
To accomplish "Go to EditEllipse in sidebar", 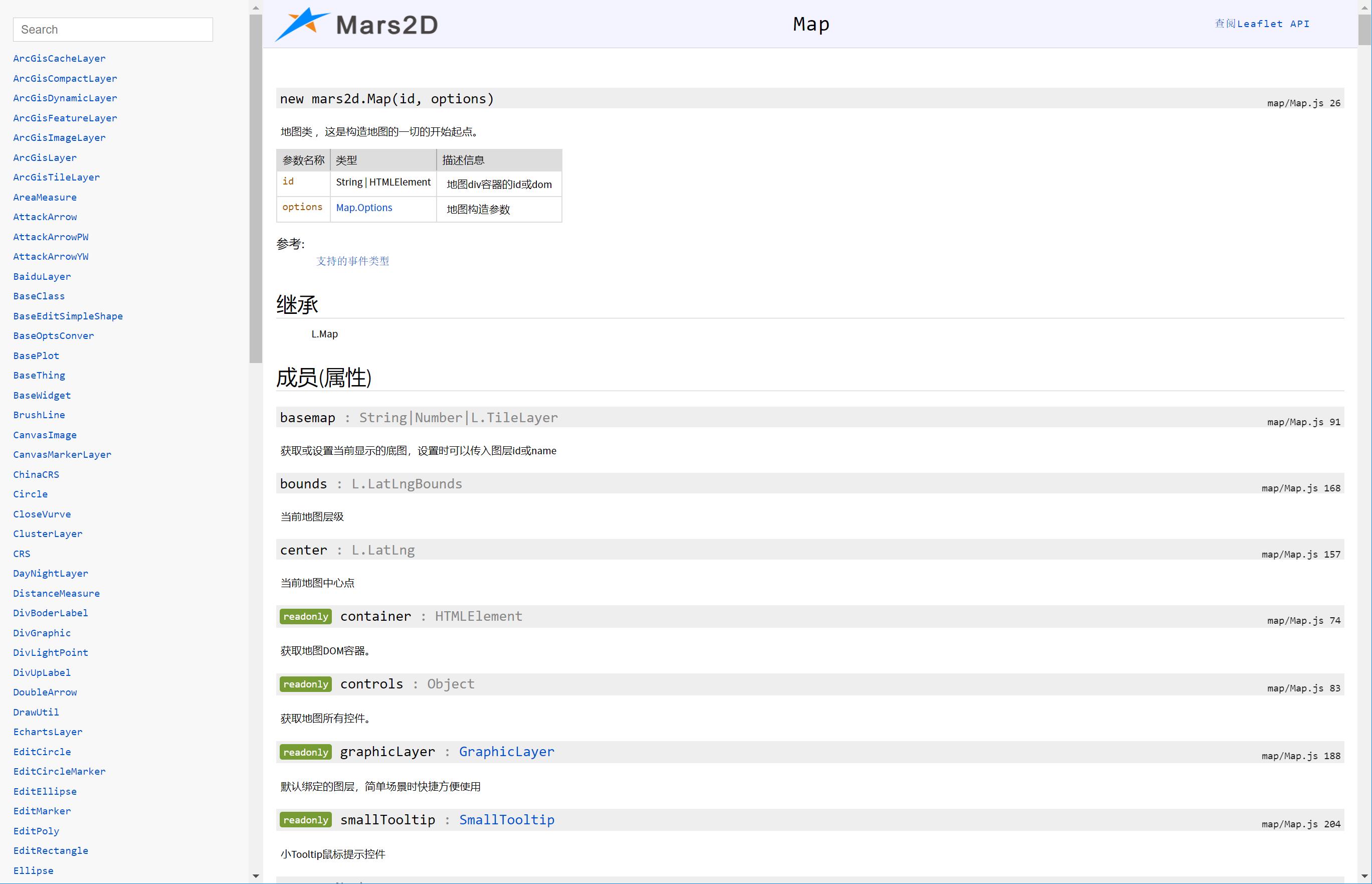I will [45, 791].
